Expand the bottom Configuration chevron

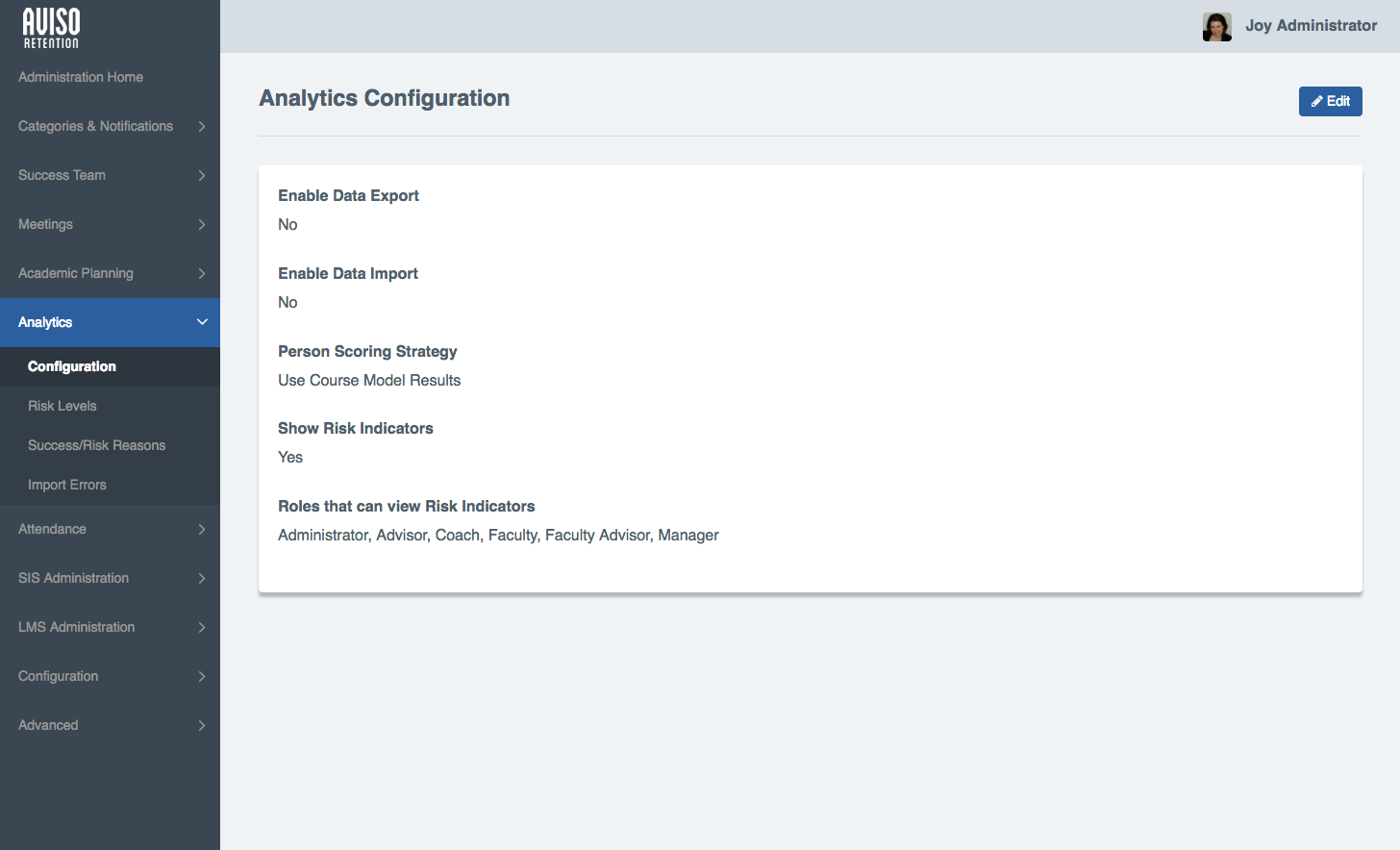[x=202, y=676]
